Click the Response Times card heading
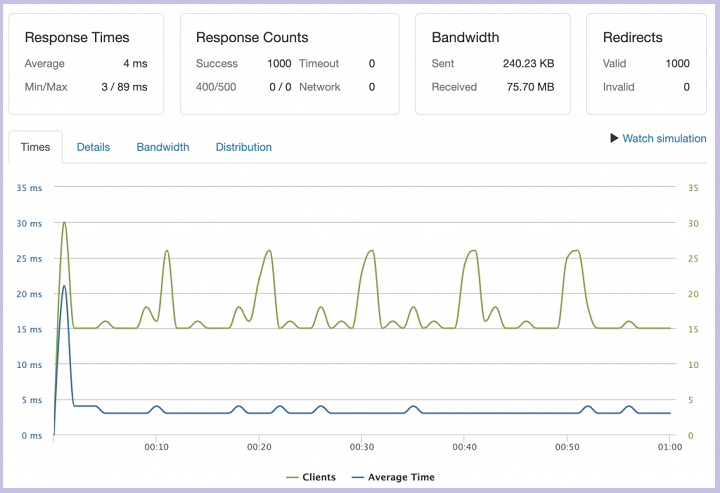The width and height of the screenshot is (720, 493). tap(77, 37)
